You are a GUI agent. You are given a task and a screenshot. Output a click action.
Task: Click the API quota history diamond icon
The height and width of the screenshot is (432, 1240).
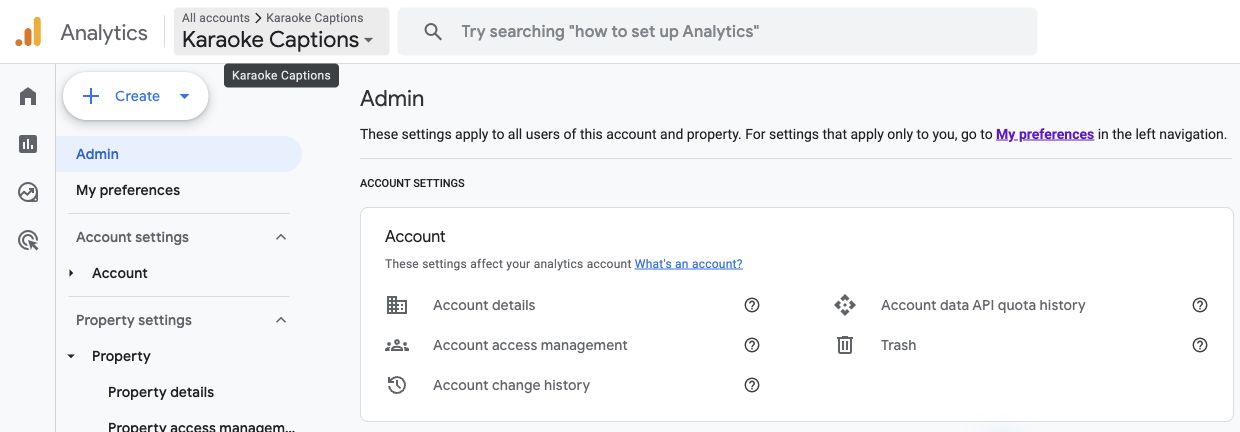pyautogui.click(x=845, y=305)
